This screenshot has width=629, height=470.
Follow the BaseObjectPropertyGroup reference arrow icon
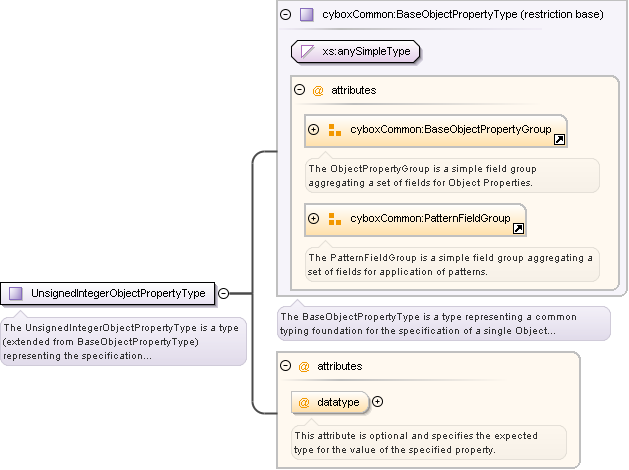click(x=559, y=140)
